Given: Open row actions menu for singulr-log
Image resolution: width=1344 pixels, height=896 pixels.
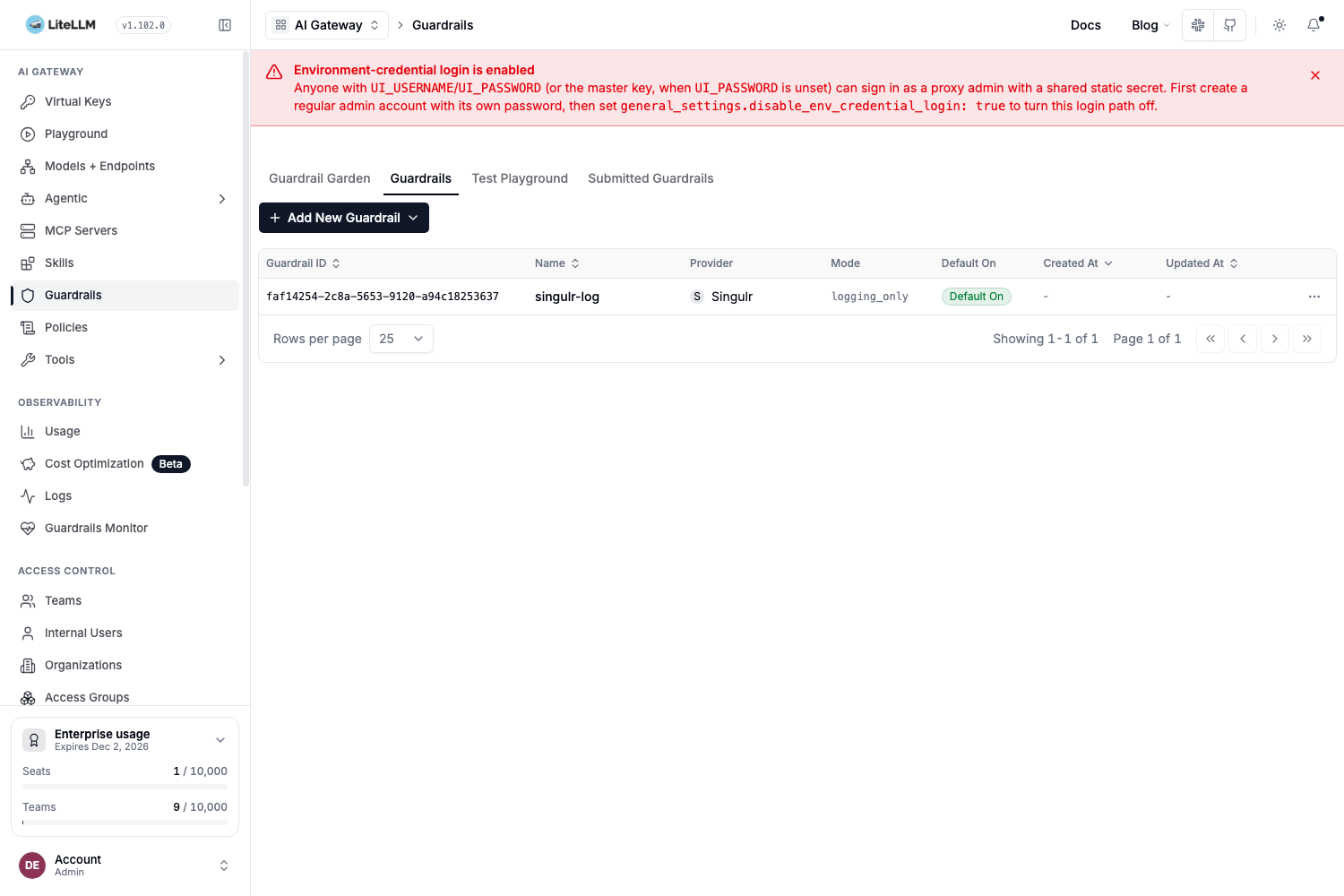Looking at the screenshot, I should pos(1314,297).
